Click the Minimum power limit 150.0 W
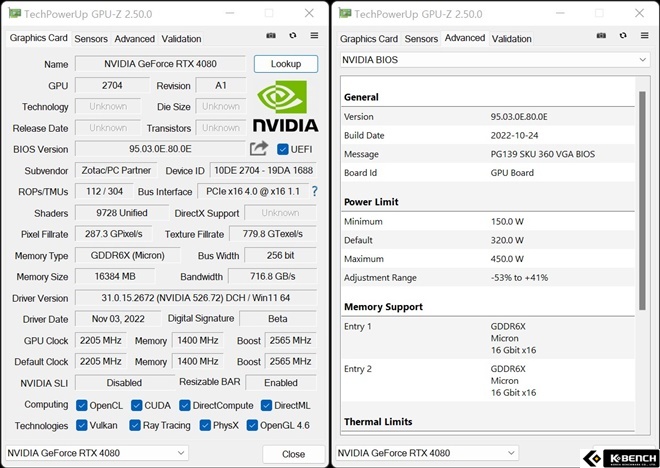 point(507,221)
